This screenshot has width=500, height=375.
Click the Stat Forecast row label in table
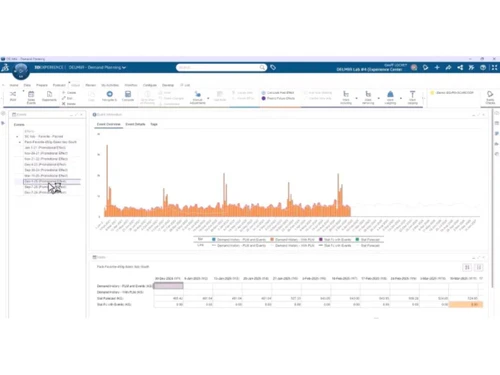click(110, 298)
